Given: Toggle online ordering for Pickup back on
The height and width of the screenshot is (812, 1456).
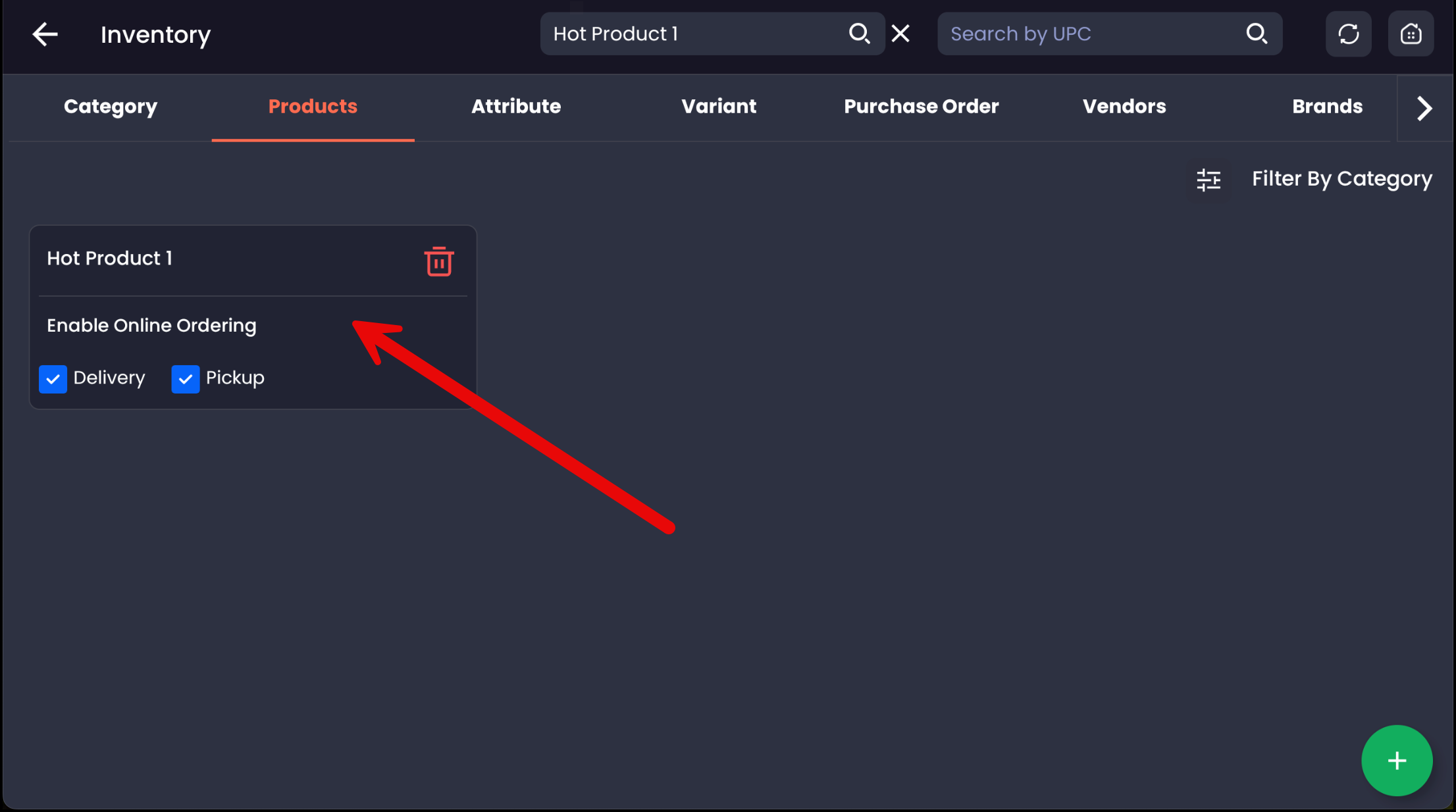Looking at the screenshot, I should click(x=185, y=378).
